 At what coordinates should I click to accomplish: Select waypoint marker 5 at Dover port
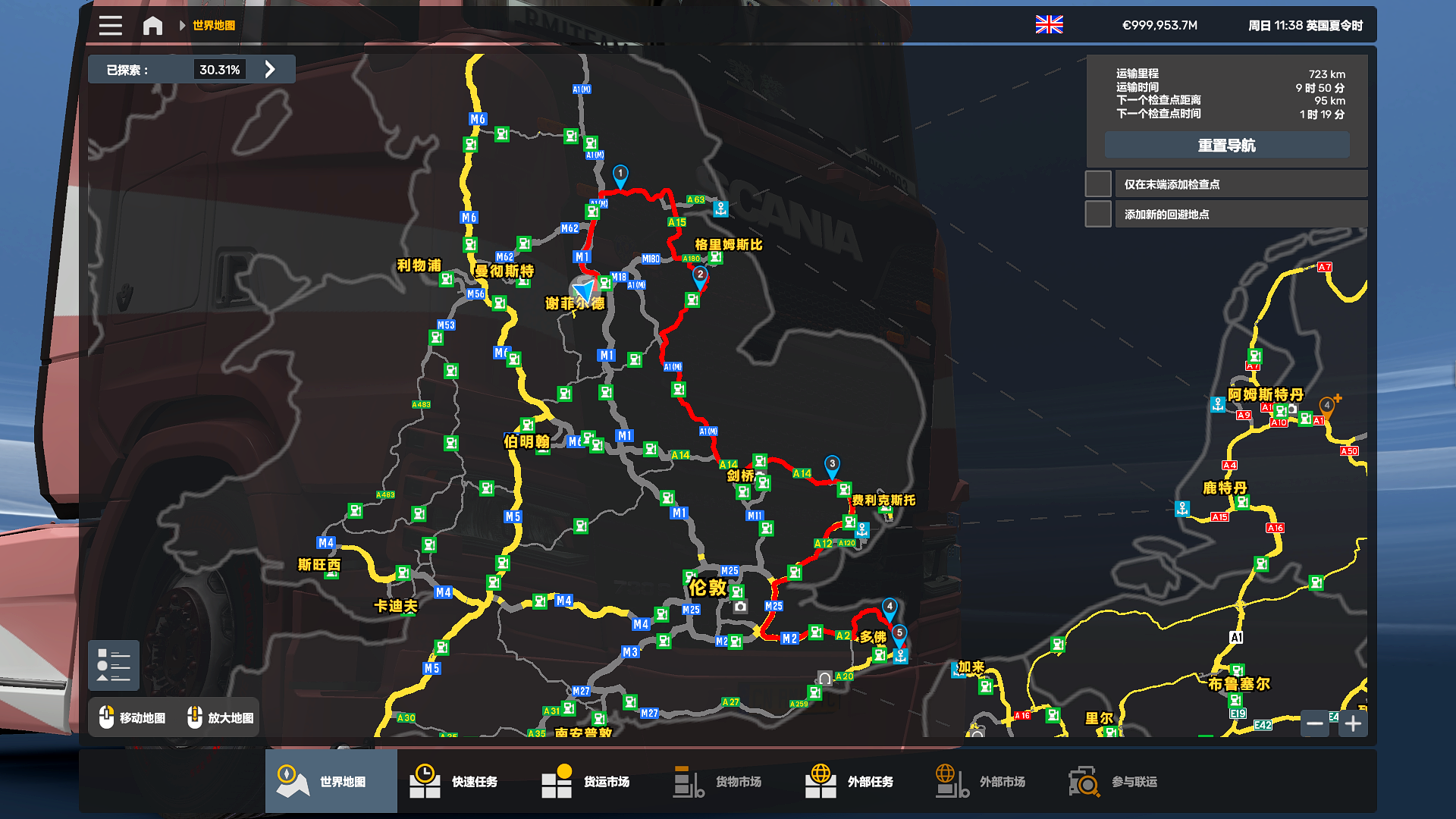tap(899, 635)
